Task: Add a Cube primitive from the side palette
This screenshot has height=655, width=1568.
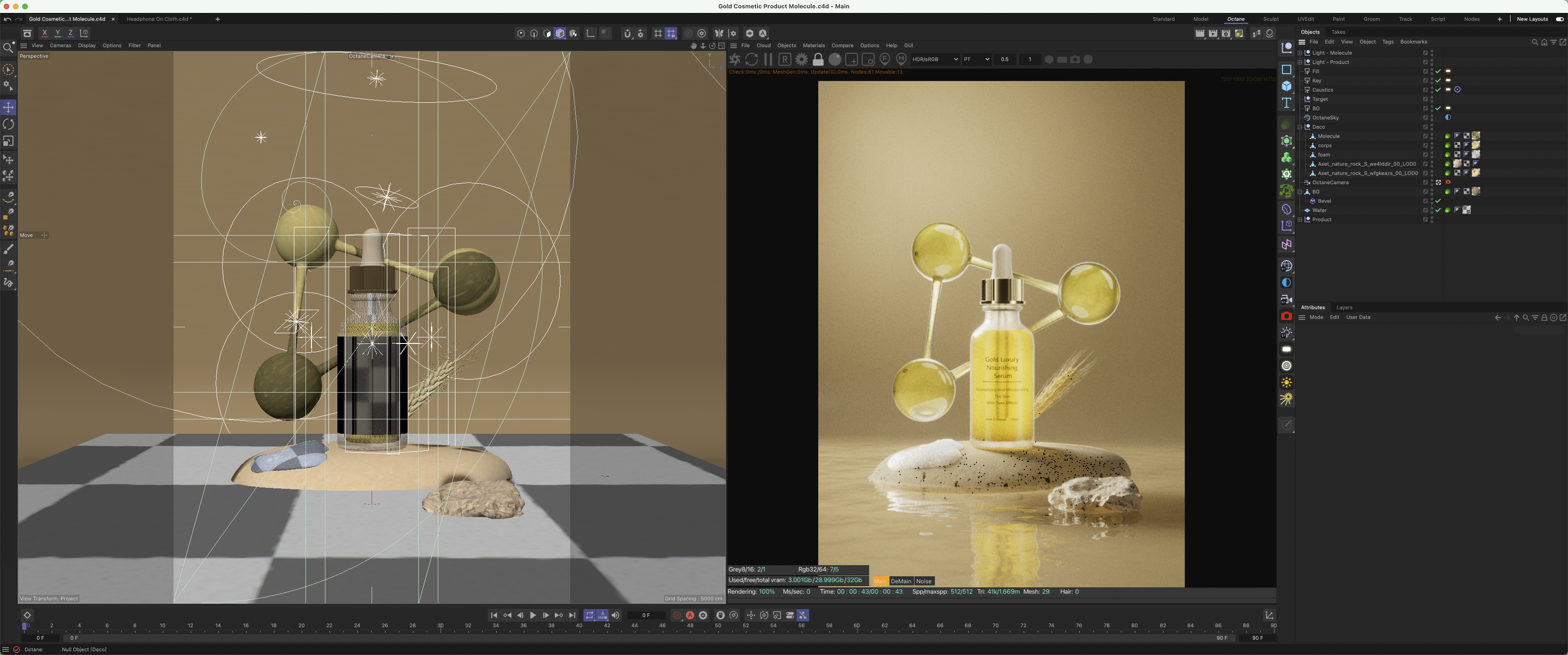Action: pyautogui.click(x=1286, y=87)
